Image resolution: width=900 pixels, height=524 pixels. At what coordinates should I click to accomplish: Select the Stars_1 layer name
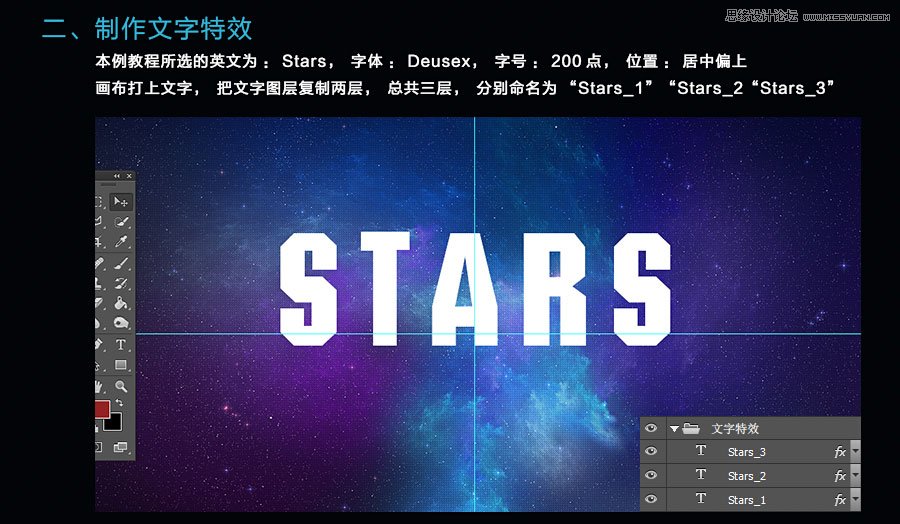point(747,500)
